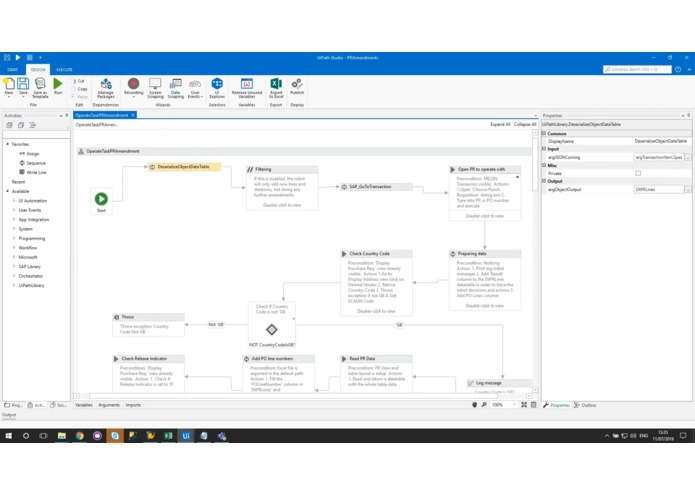Viewport: 695px width, 494px height.
Task: Click the quick-access save icon in title bar
Action: [x=7, y=57]
